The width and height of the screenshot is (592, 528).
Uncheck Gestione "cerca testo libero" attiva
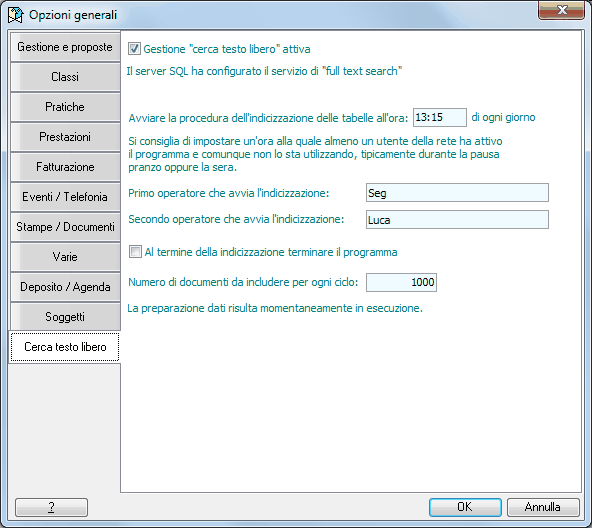coord(134,49)
